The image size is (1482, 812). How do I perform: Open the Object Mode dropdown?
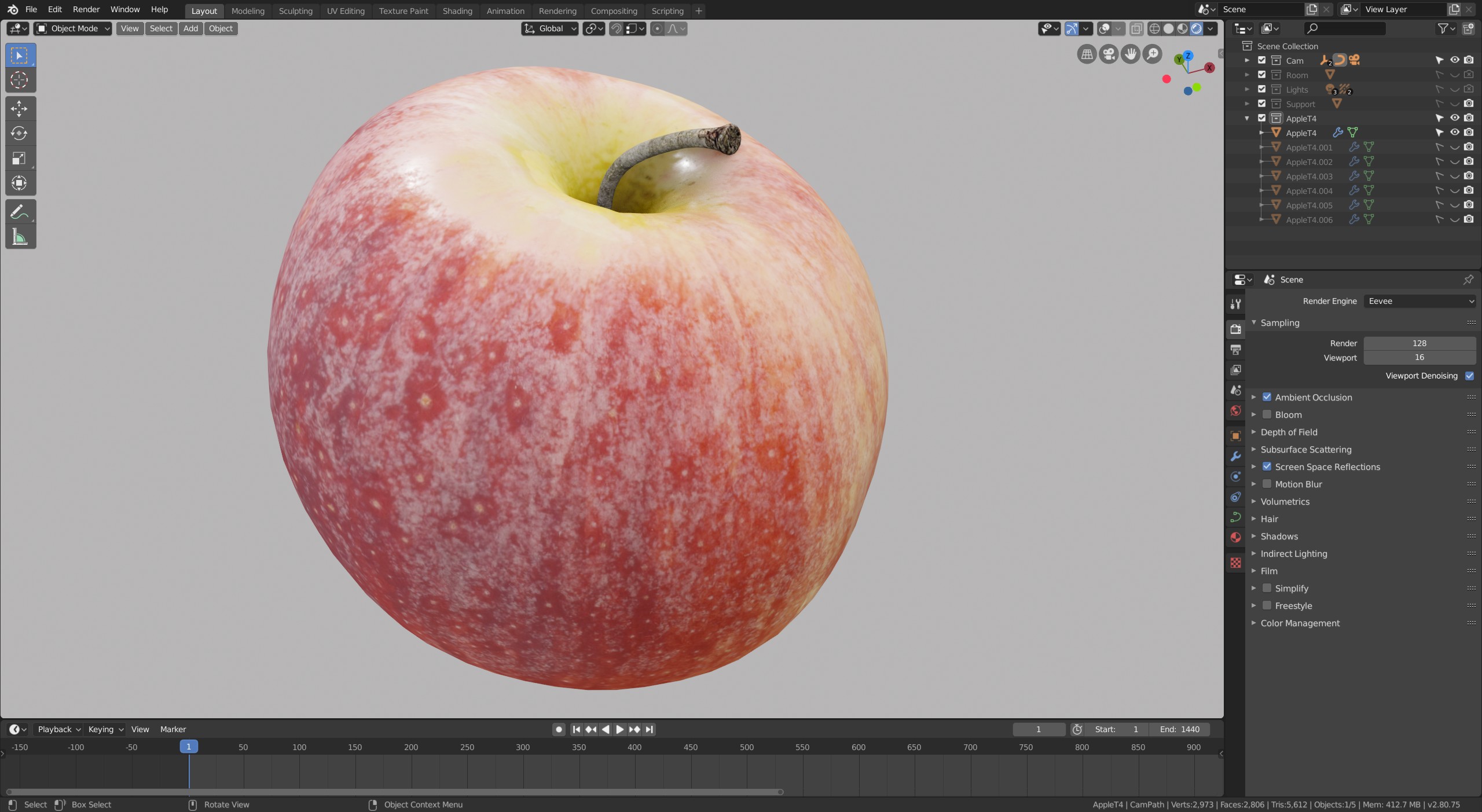pos(73,28)
